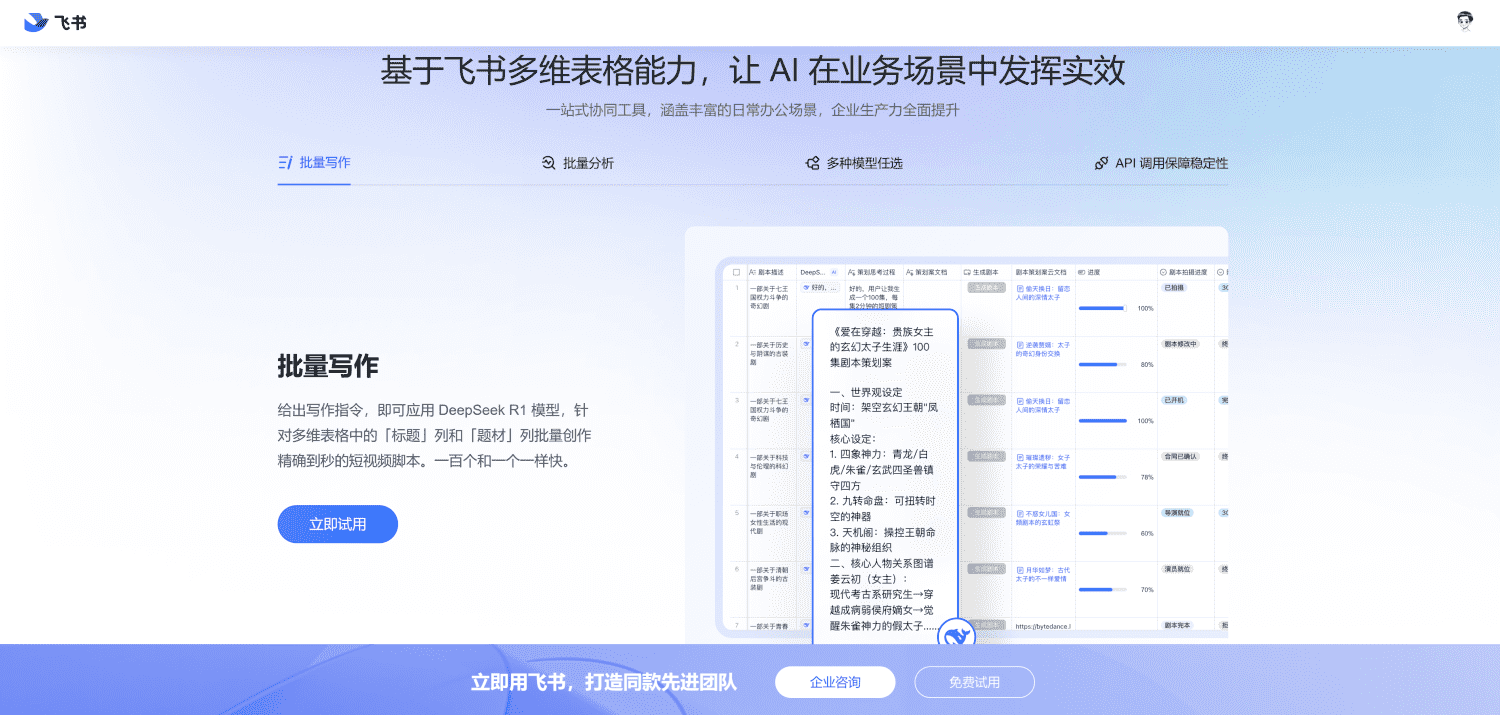Click the main headline 基于飞书多维表格能力

[752, 71]
